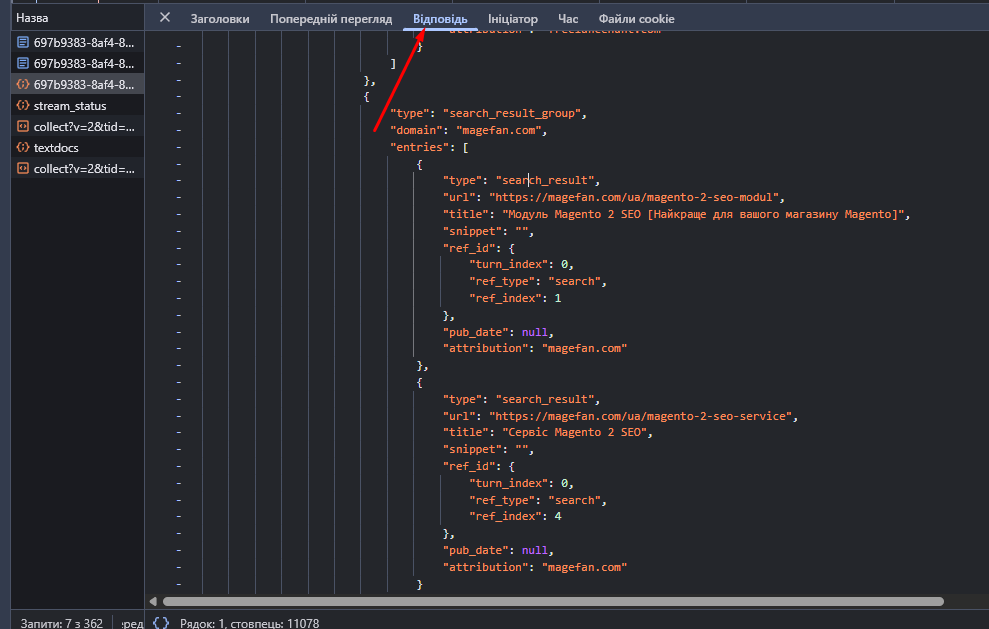Sort requests by Назва column header
The width and height of the screenshot is (989, 629).
pos(32,18)
